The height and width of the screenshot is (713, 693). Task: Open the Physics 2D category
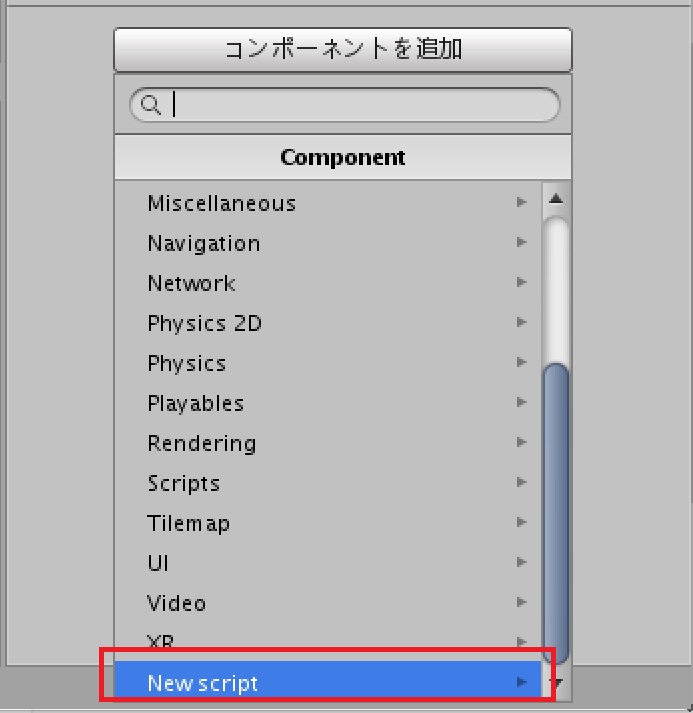[205, 323]
